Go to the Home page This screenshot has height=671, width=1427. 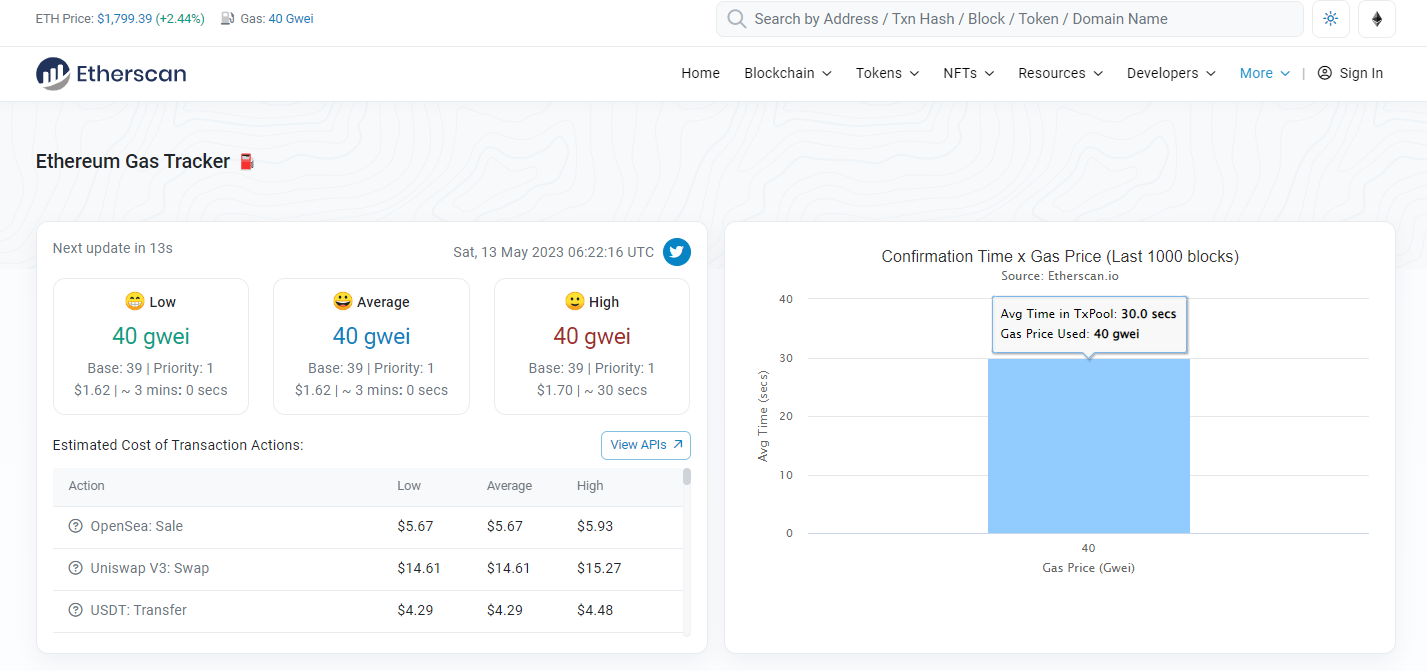pos(700,73)
